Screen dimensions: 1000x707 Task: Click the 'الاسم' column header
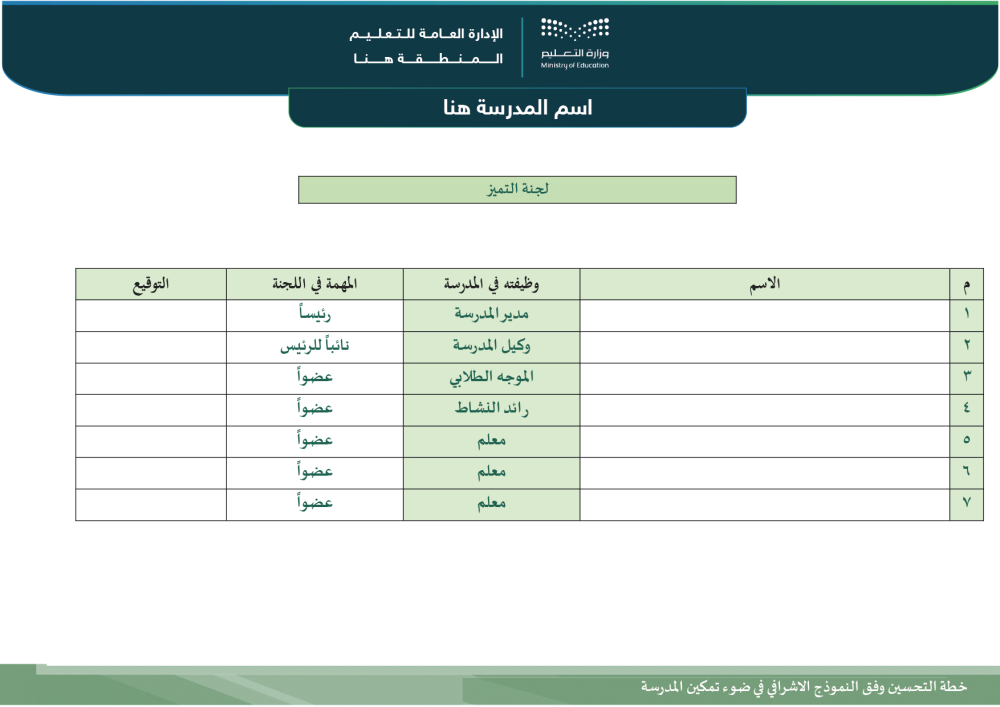(x=765, y=284)
